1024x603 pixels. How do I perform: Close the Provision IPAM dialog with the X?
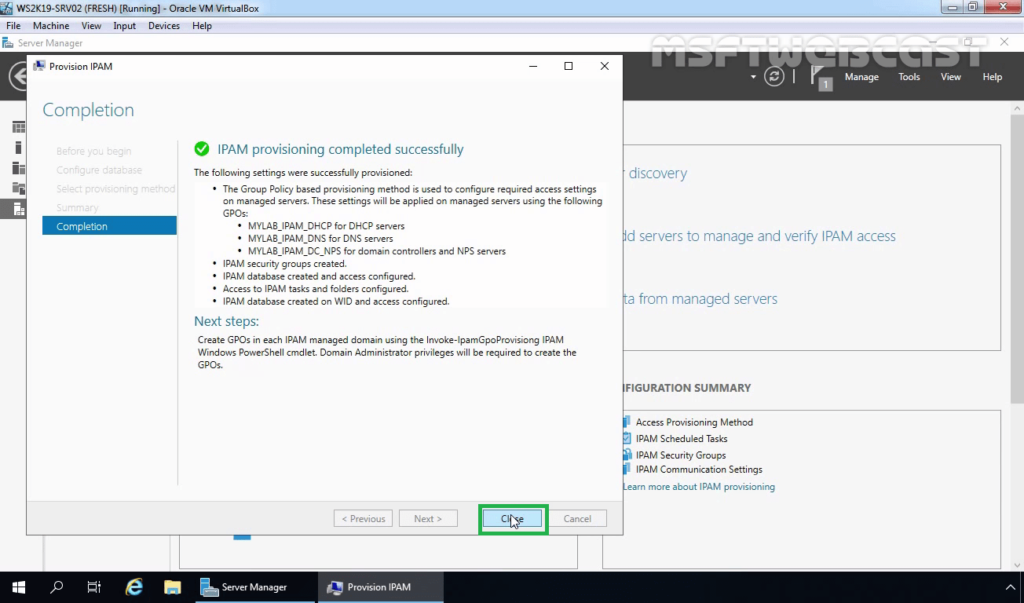pos(604,66)
